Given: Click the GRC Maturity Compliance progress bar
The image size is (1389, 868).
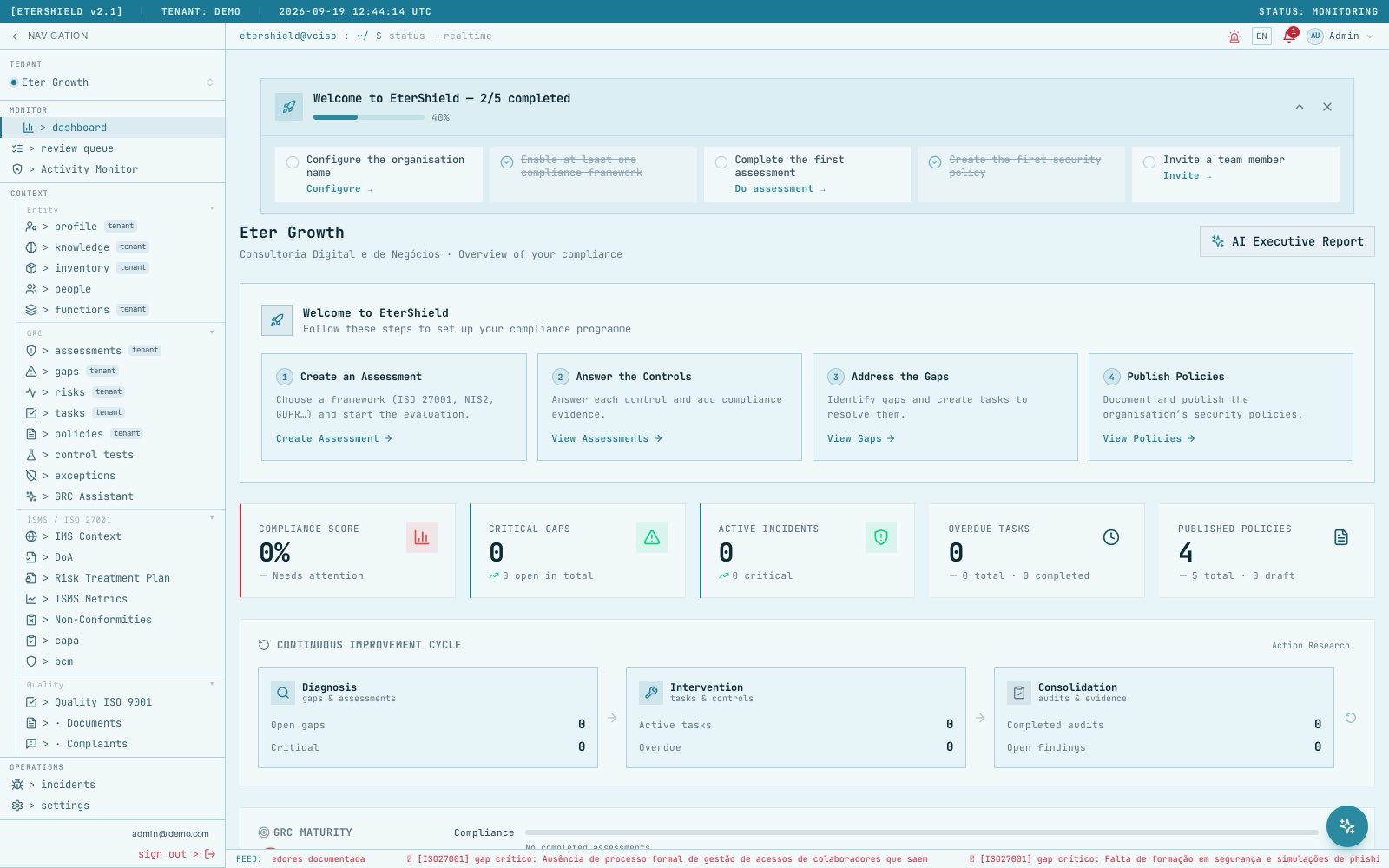Looking at the screenshot, I should 921,832.
